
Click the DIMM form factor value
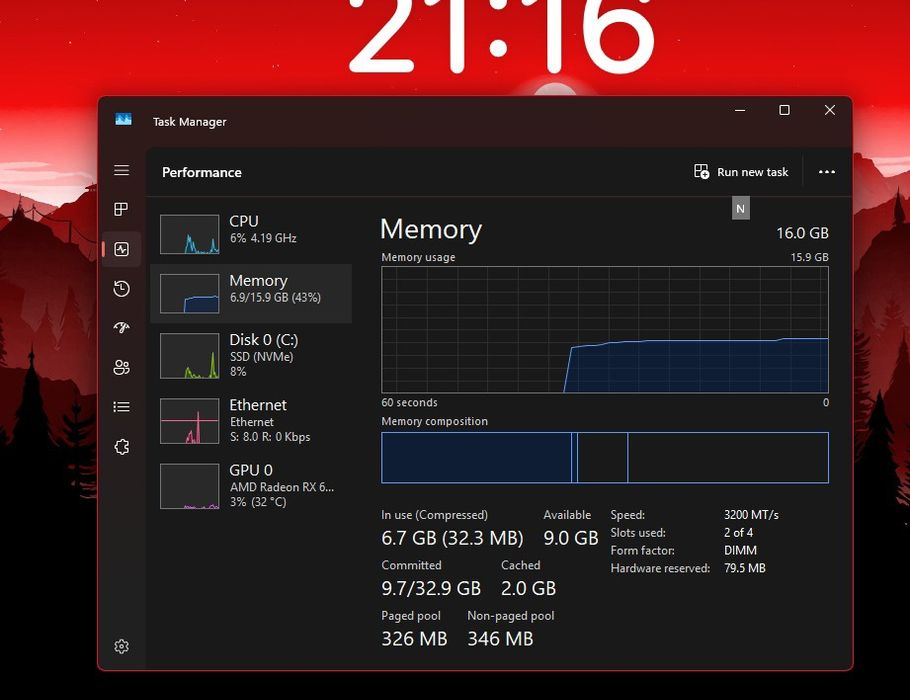click(740, 550)
